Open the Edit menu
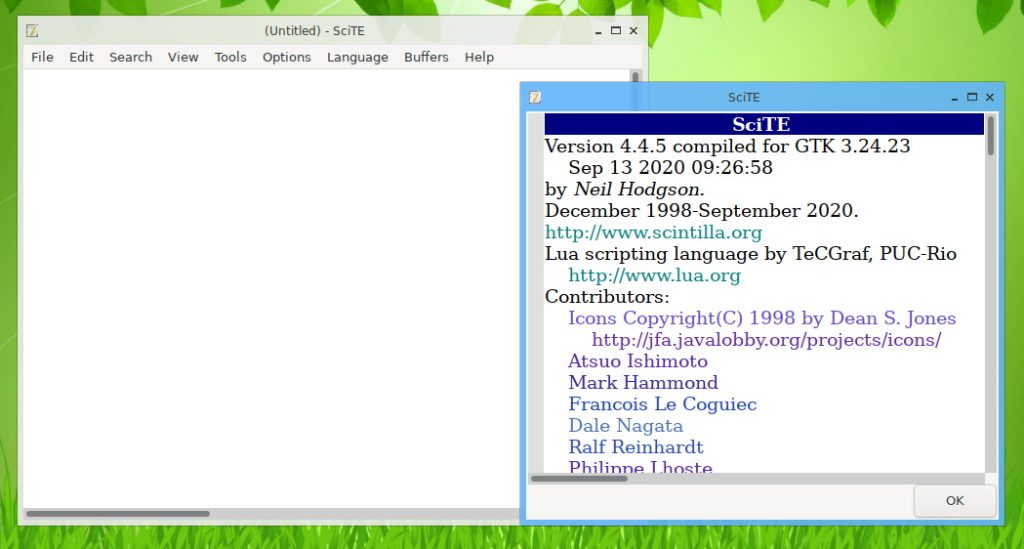This screenshot has height=549, width=1024. click(x=81, y=57)
